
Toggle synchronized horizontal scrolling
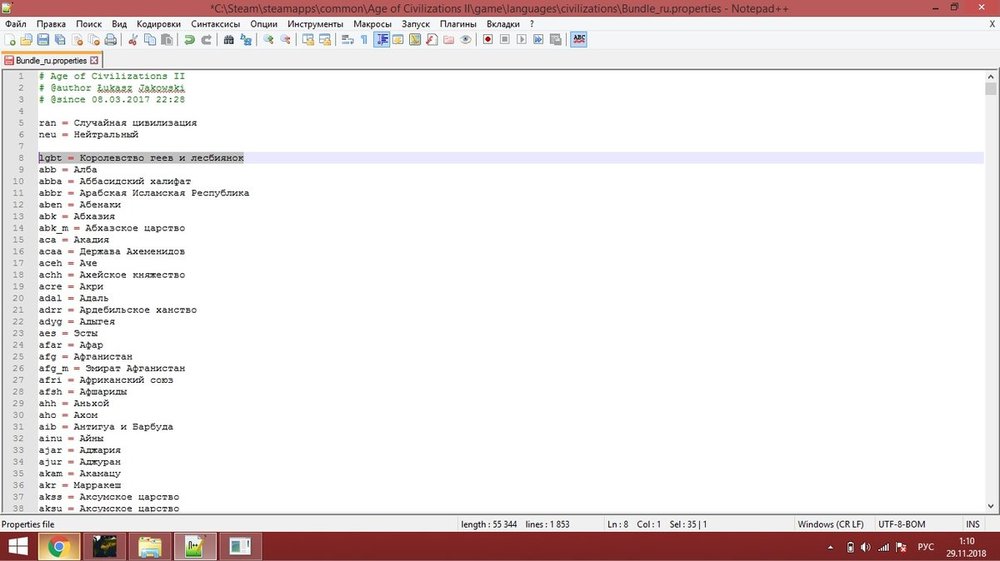coord(325,40)
